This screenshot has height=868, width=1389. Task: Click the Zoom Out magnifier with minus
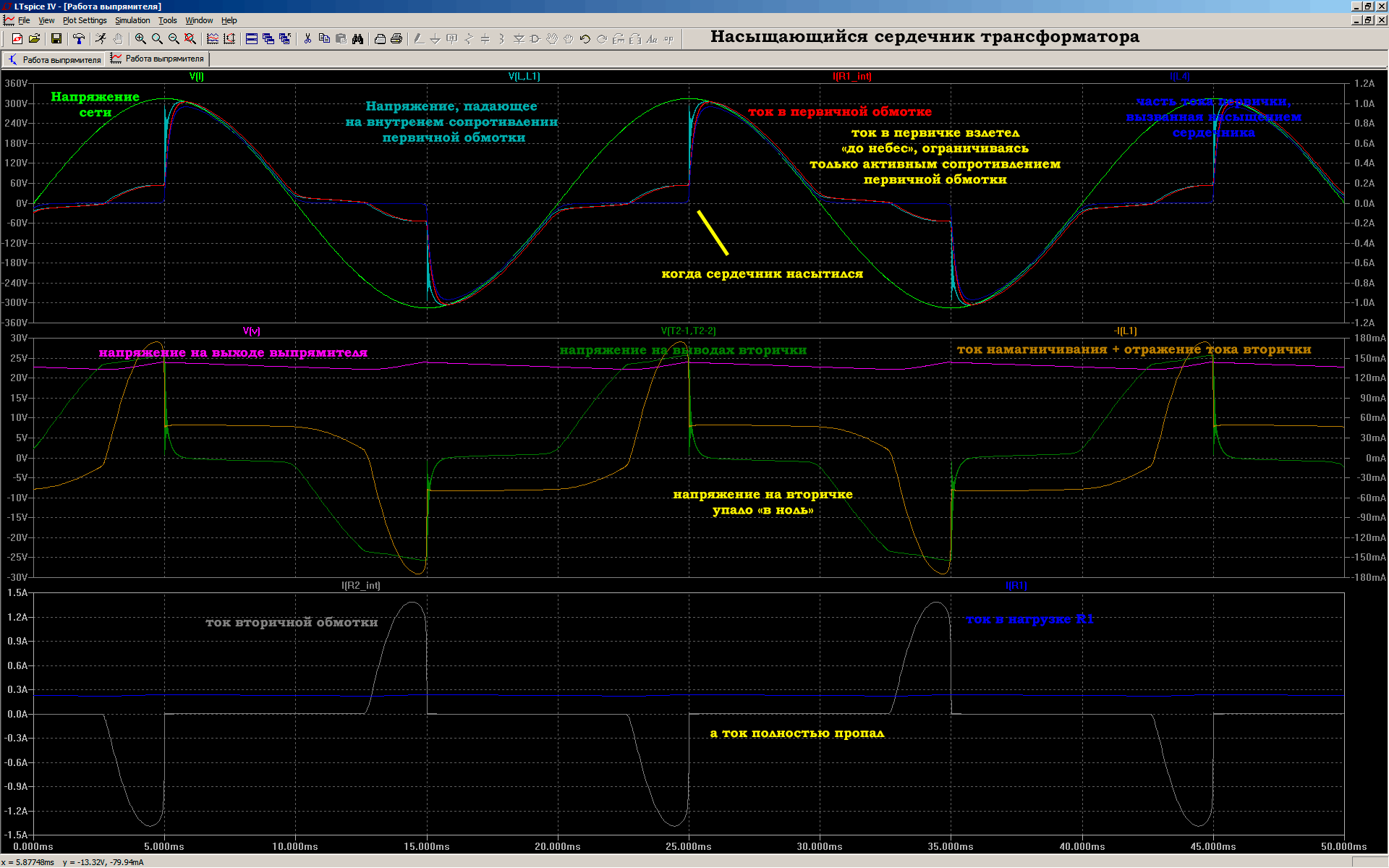click(174, 39)
